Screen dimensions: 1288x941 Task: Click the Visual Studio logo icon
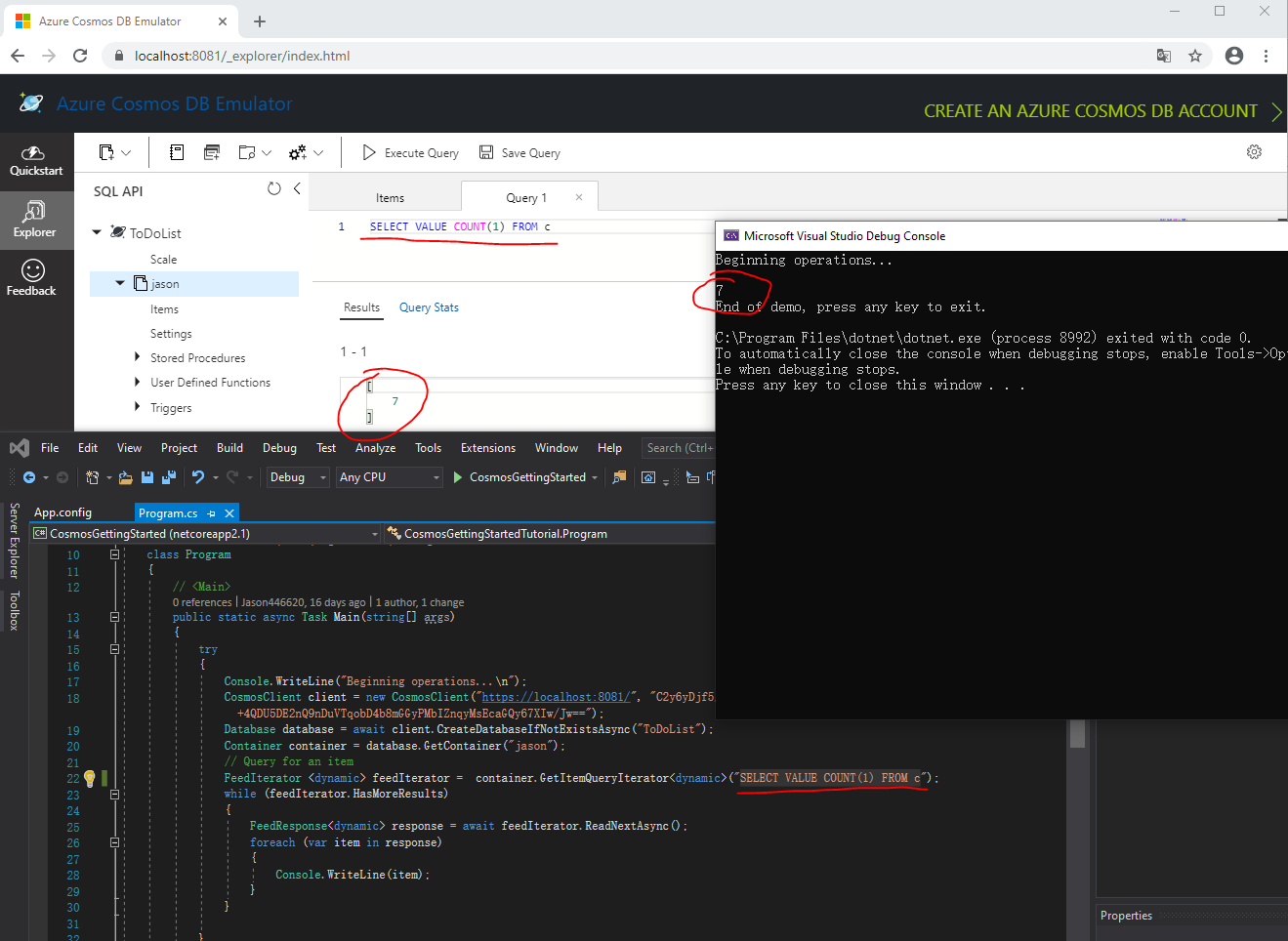tap(20, 448)
